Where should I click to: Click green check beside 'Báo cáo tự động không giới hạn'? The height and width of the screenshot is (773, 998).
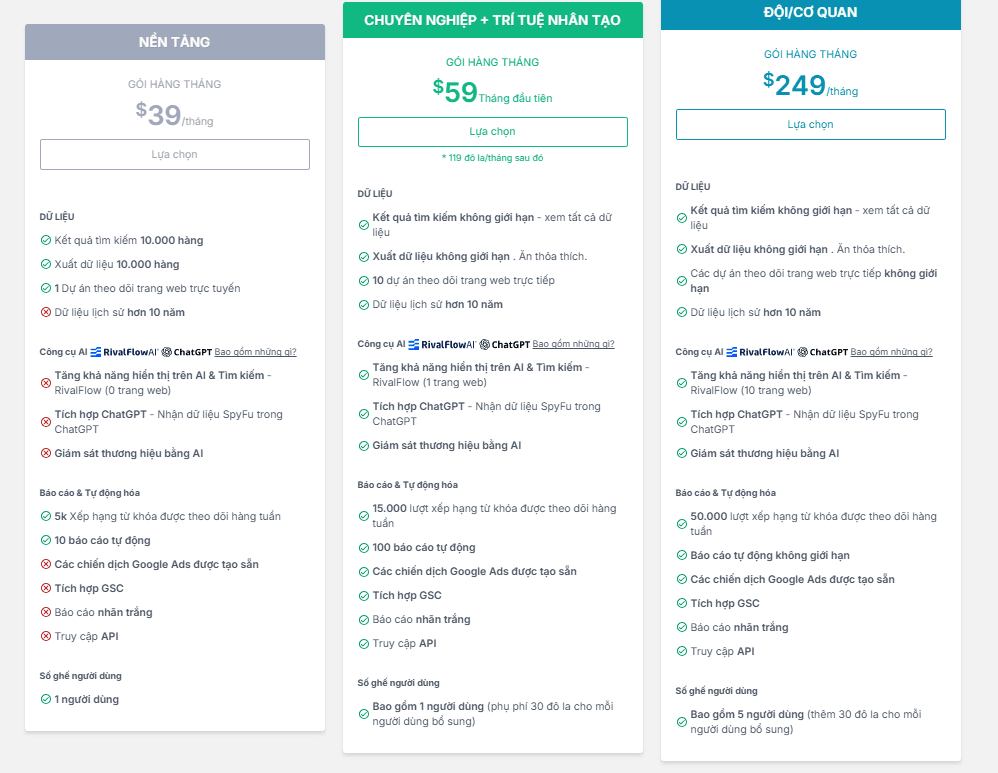tap(682, 556)
